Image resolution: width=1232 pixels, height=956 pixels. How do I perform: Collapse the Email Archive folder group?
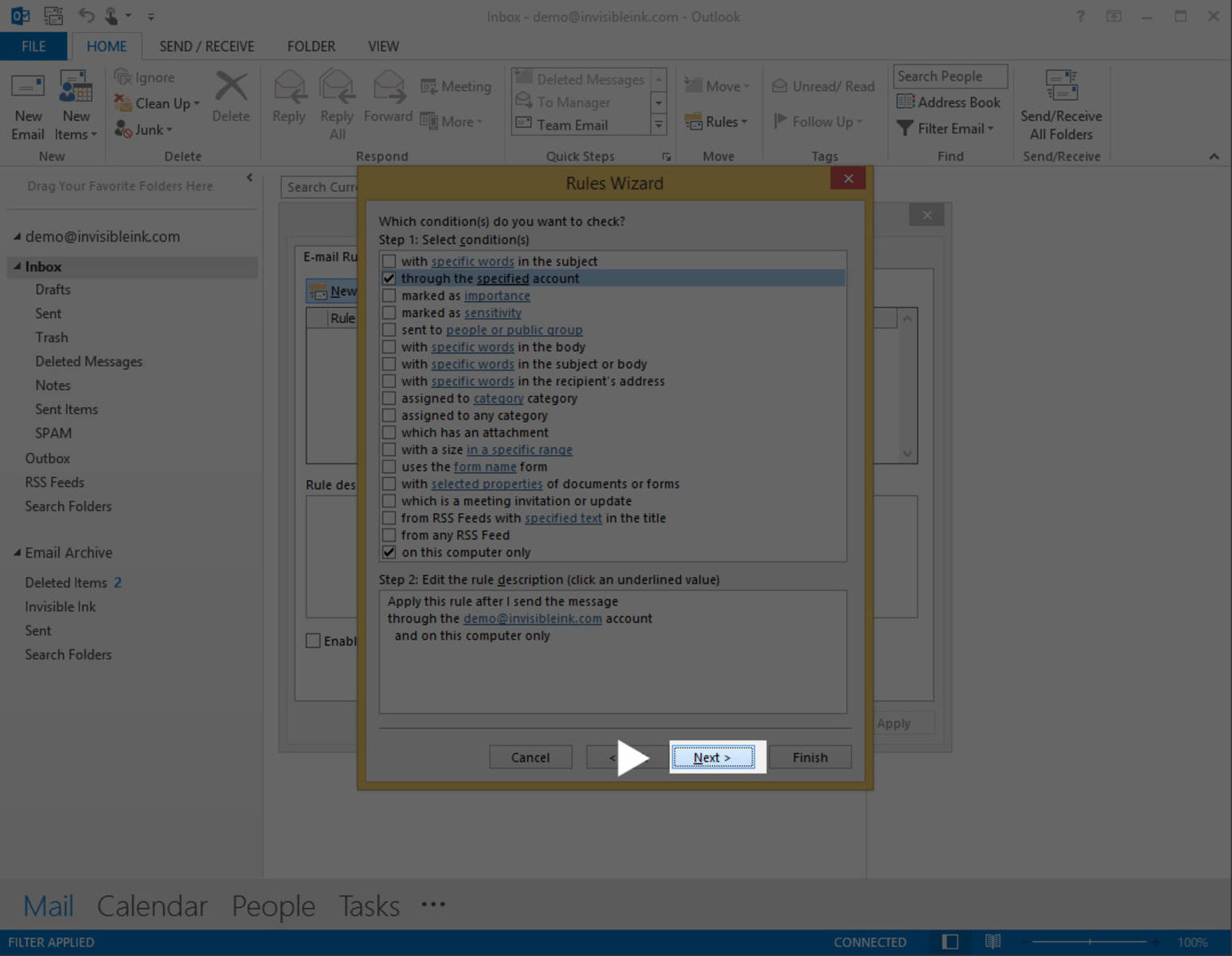(17, 552)
